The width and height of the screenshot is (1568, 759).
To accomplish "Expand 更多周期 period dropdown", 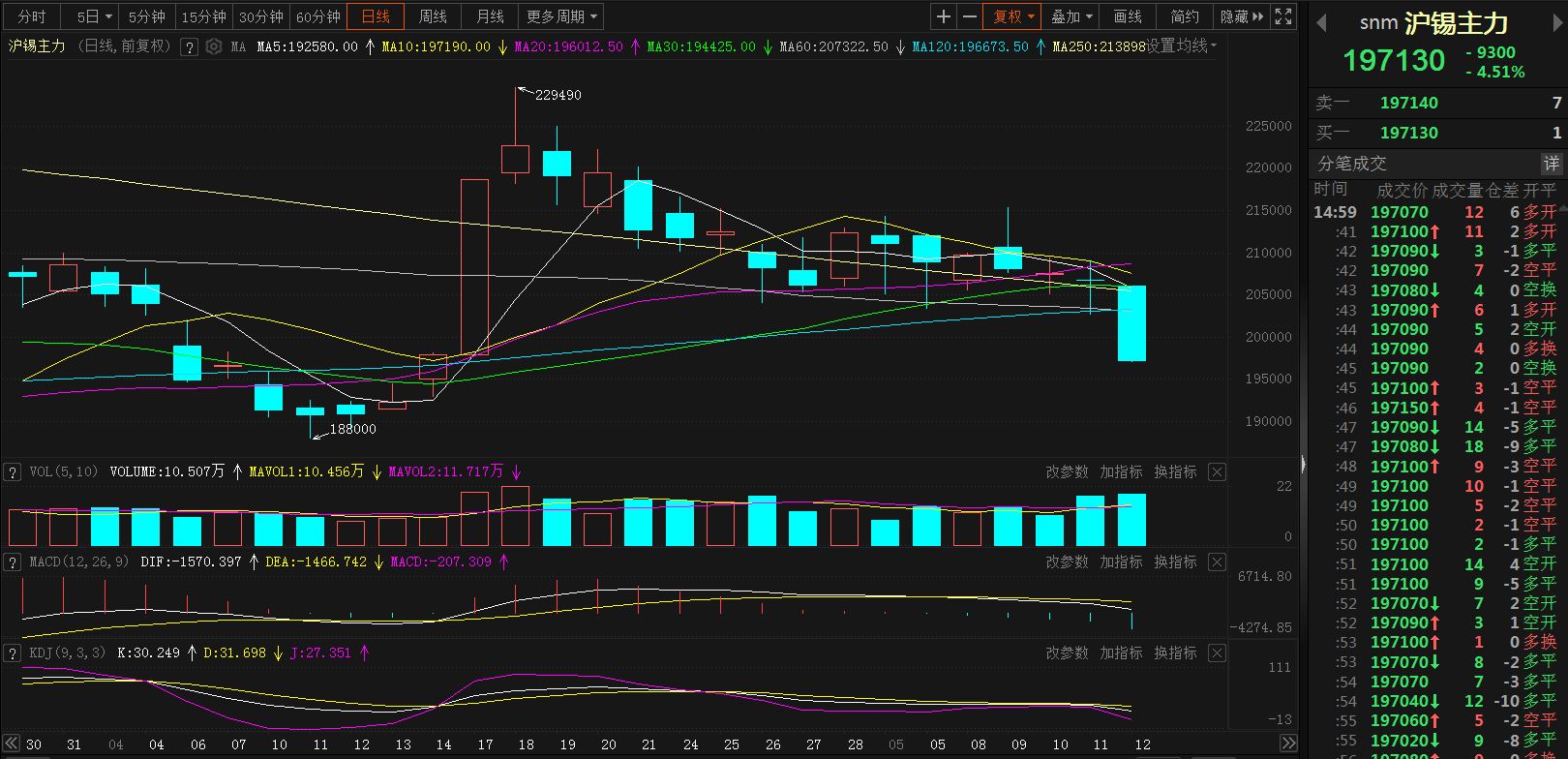I will (x=561, y=16).
